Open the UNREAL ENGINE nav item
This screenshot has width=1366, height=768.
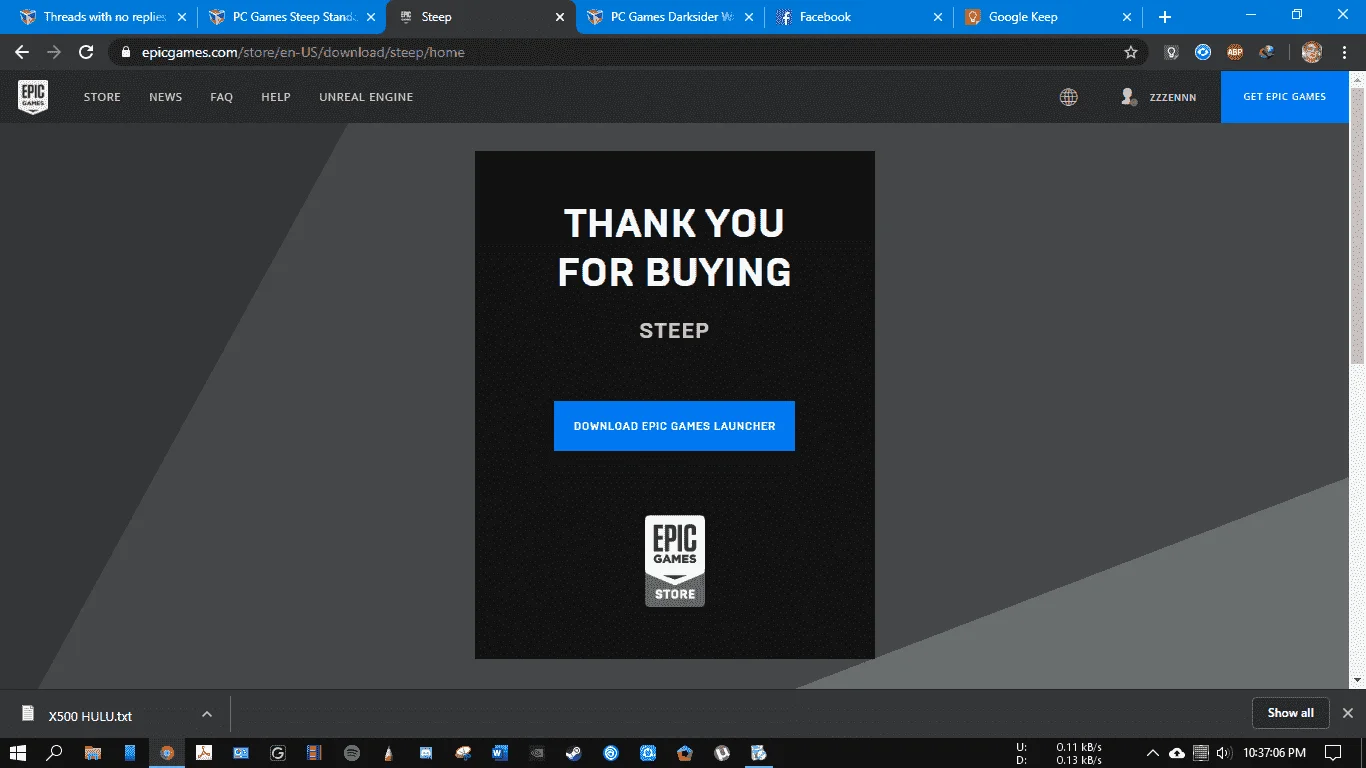pyautogui.click(x=366, y=97)
